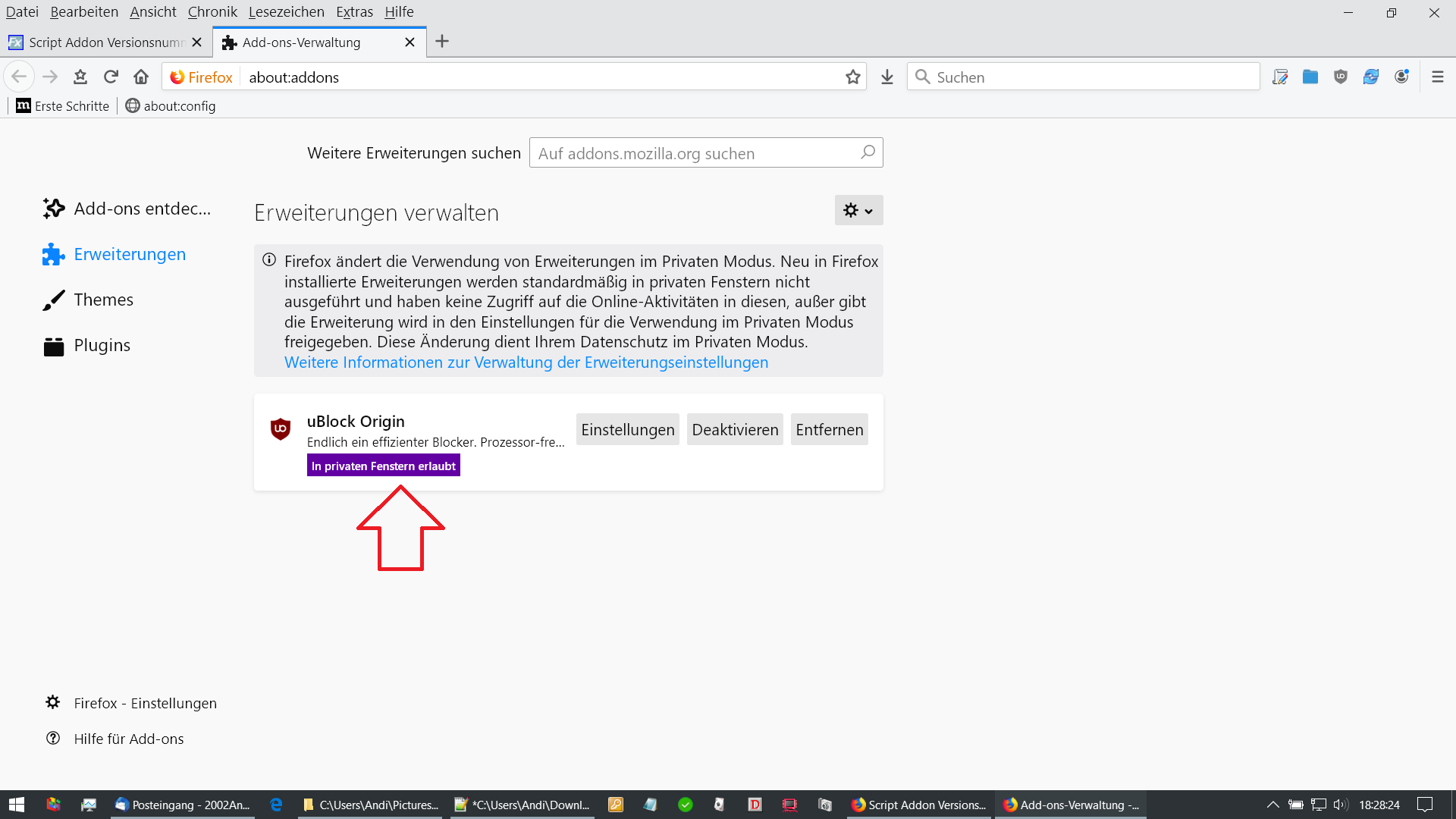Click the search magnifier on addons field
1456x819 pixels.
[868, 152]
